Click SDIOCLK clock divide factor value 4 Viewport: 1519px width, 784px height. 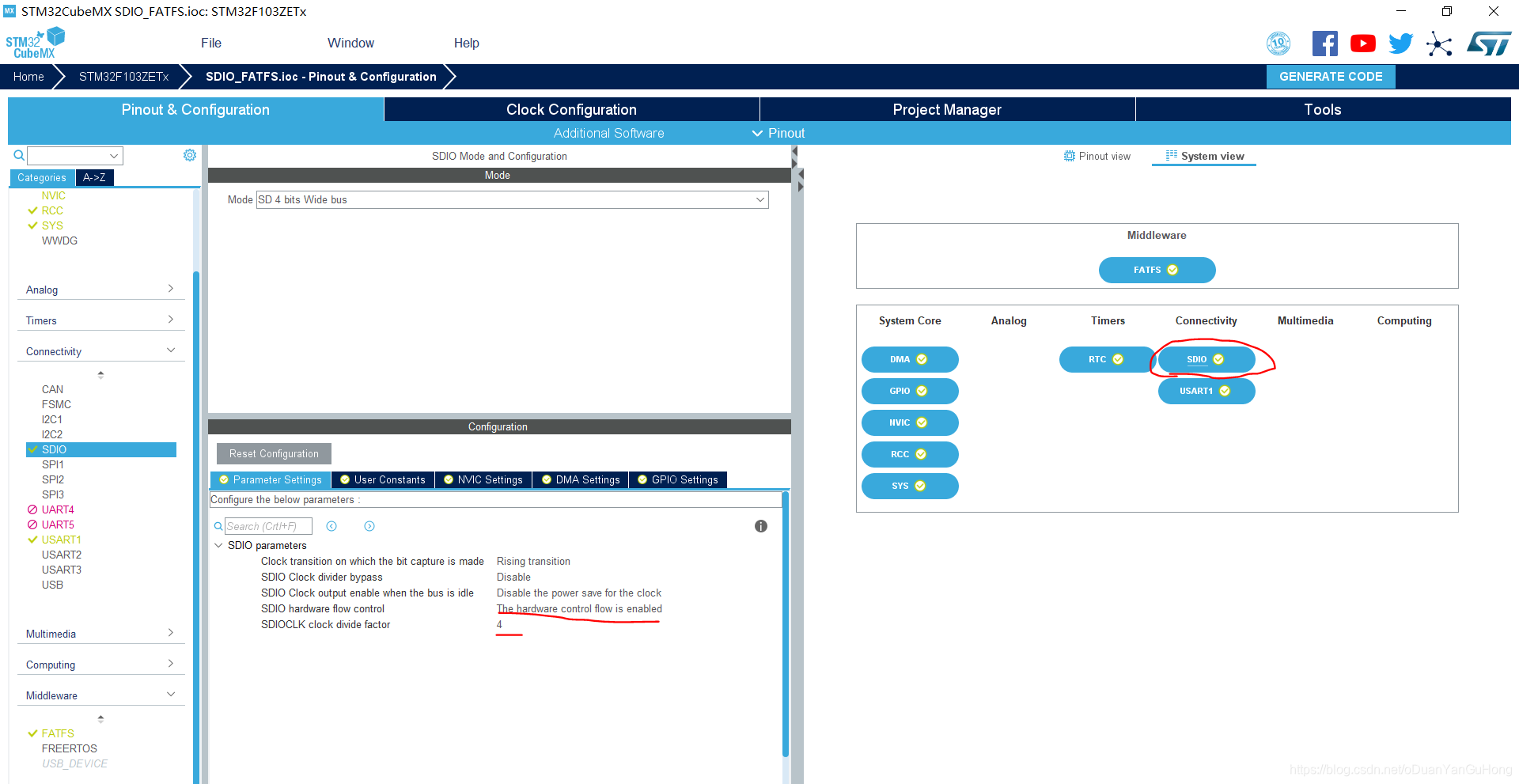pyautogui.click(x=499, y=624)
